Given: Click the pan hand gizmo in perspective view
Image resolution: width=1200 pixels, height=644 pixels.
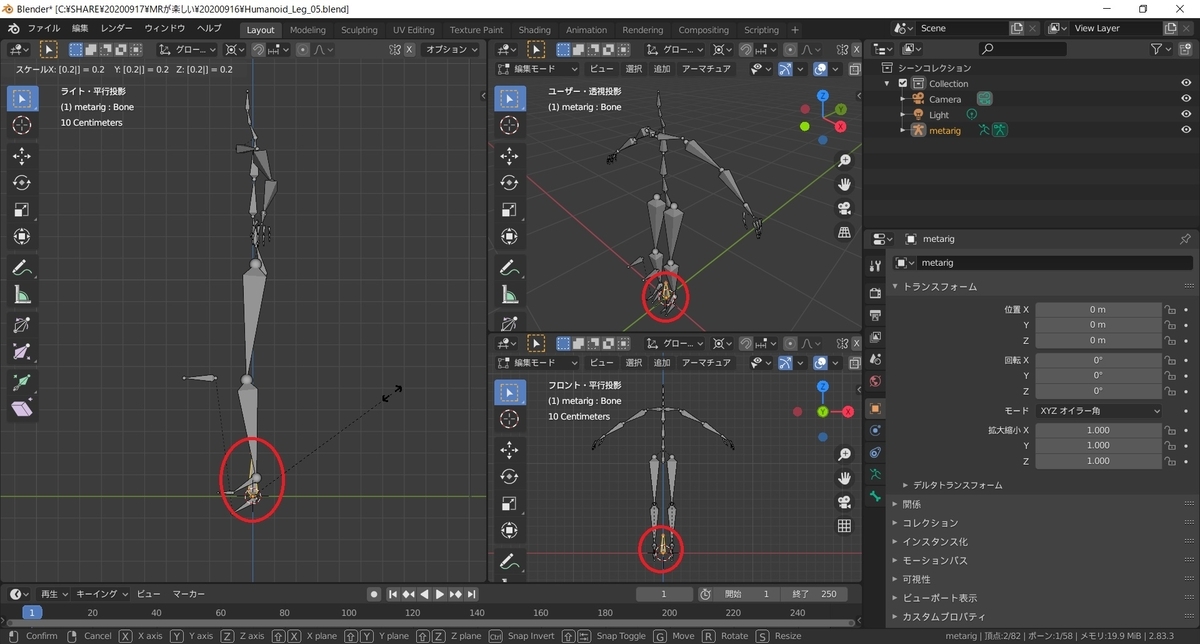Looking at the screenshot, I should tap(844, 184).
